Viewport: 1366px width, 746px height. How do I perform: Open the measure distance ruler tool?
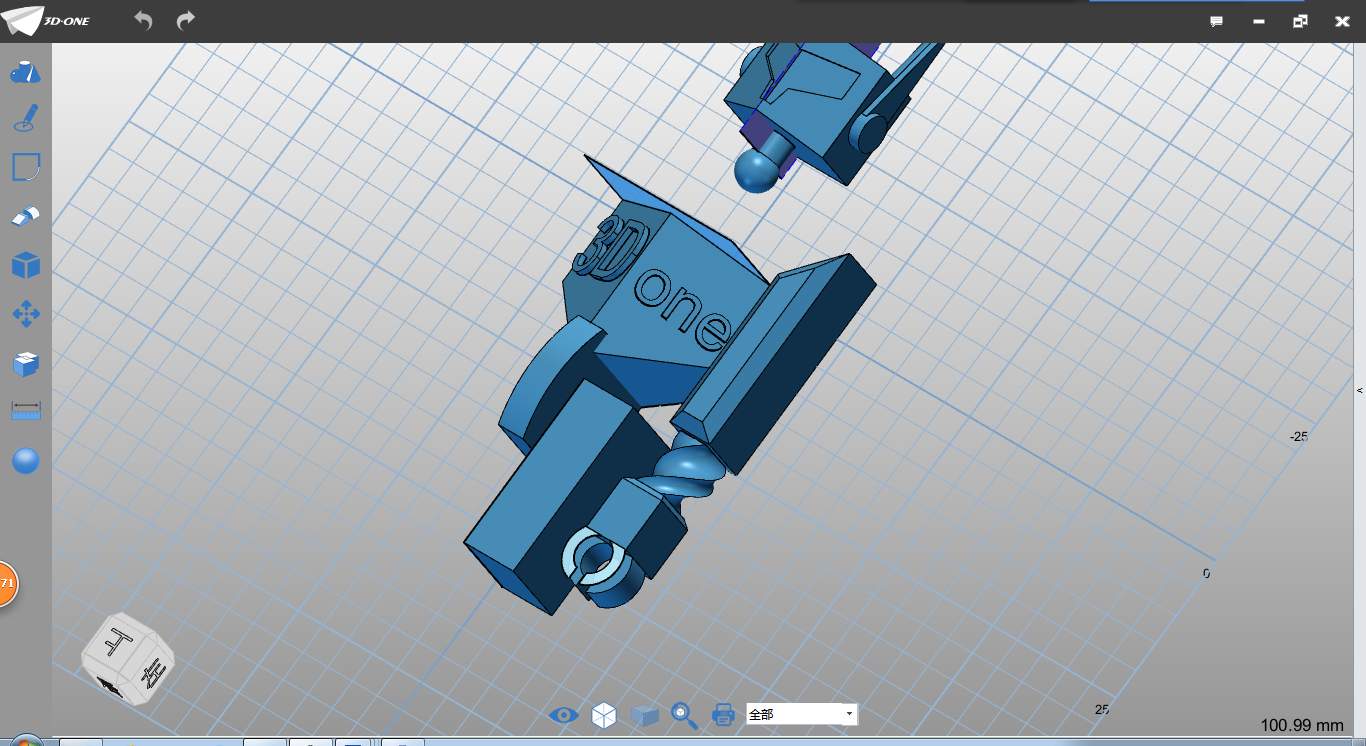(x=25, y=411)
